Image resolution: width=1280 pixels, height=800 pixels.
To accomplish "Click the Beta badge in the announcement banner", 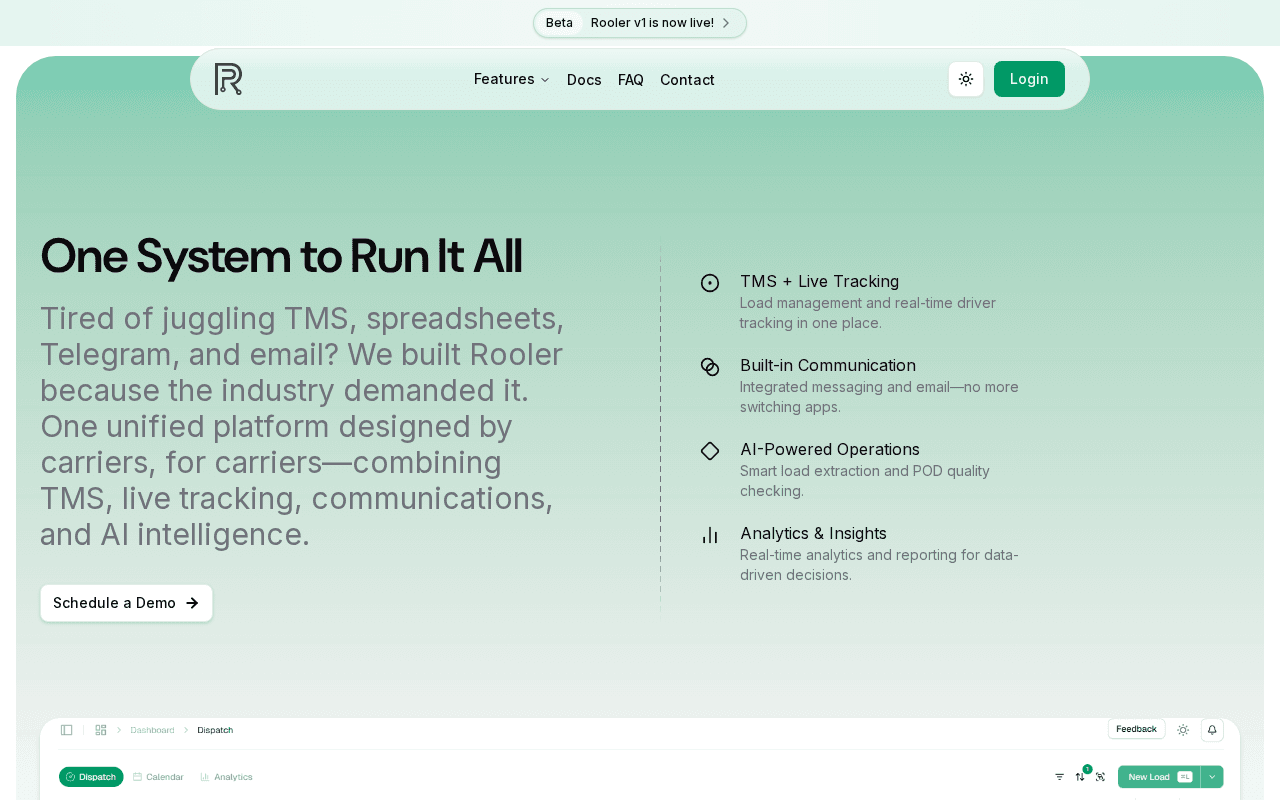I will point(559,23).
